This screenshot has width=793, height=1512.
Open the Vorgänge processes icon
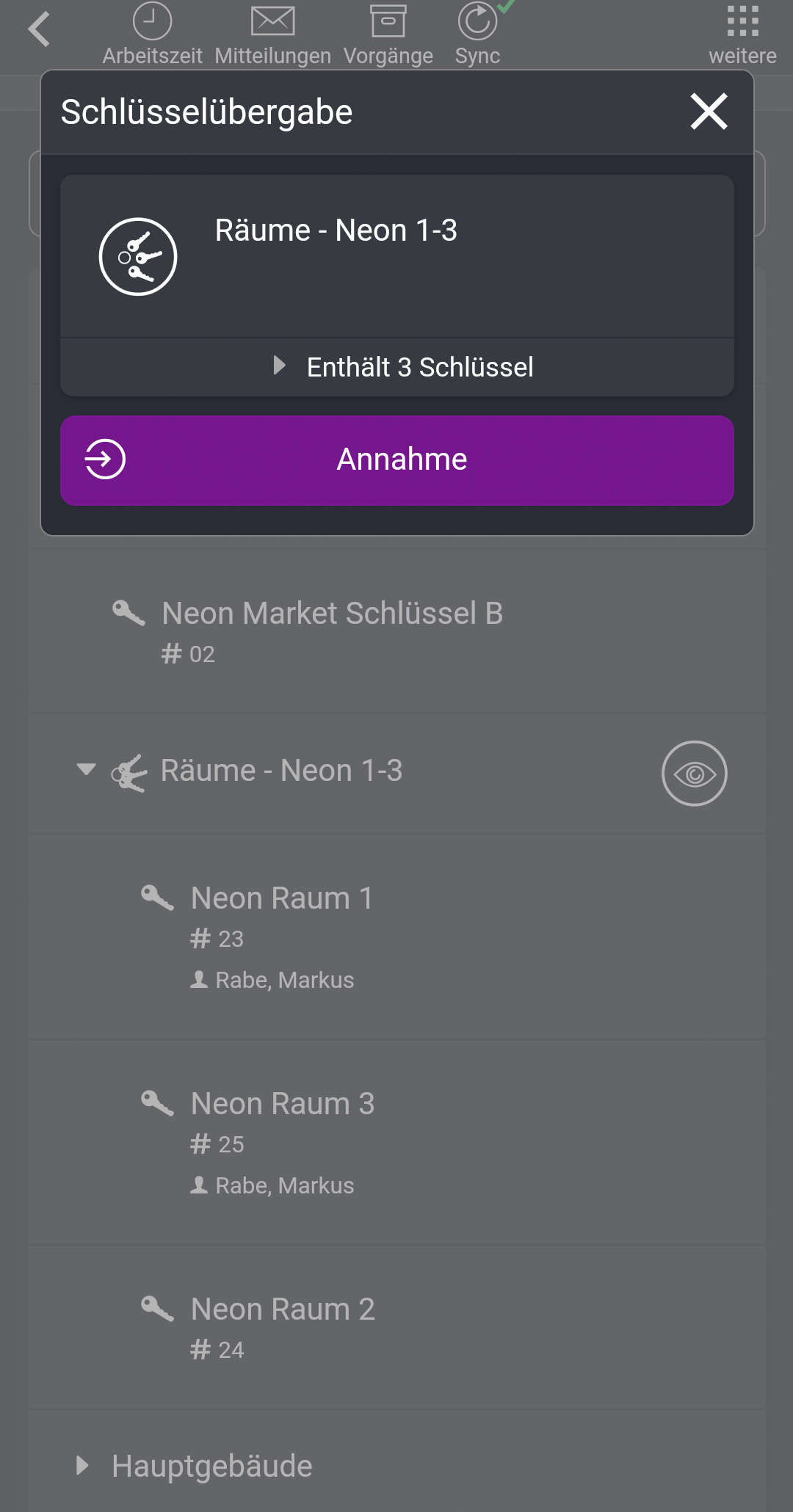point(389,21)
